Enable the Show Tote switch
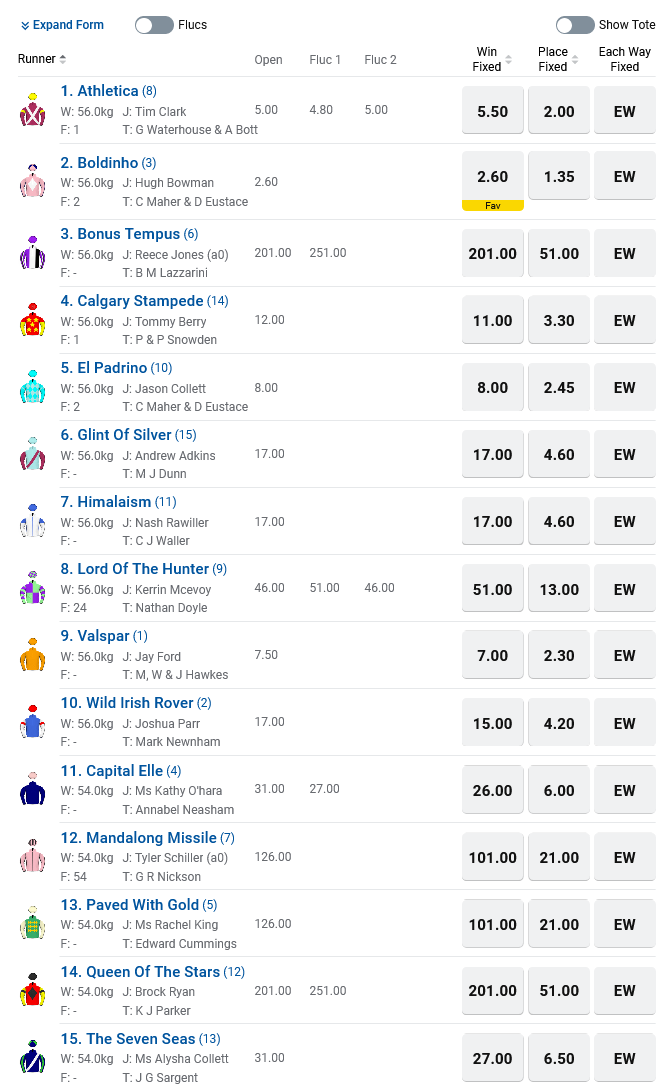The image size is (671, 1091). pos(575,25)
